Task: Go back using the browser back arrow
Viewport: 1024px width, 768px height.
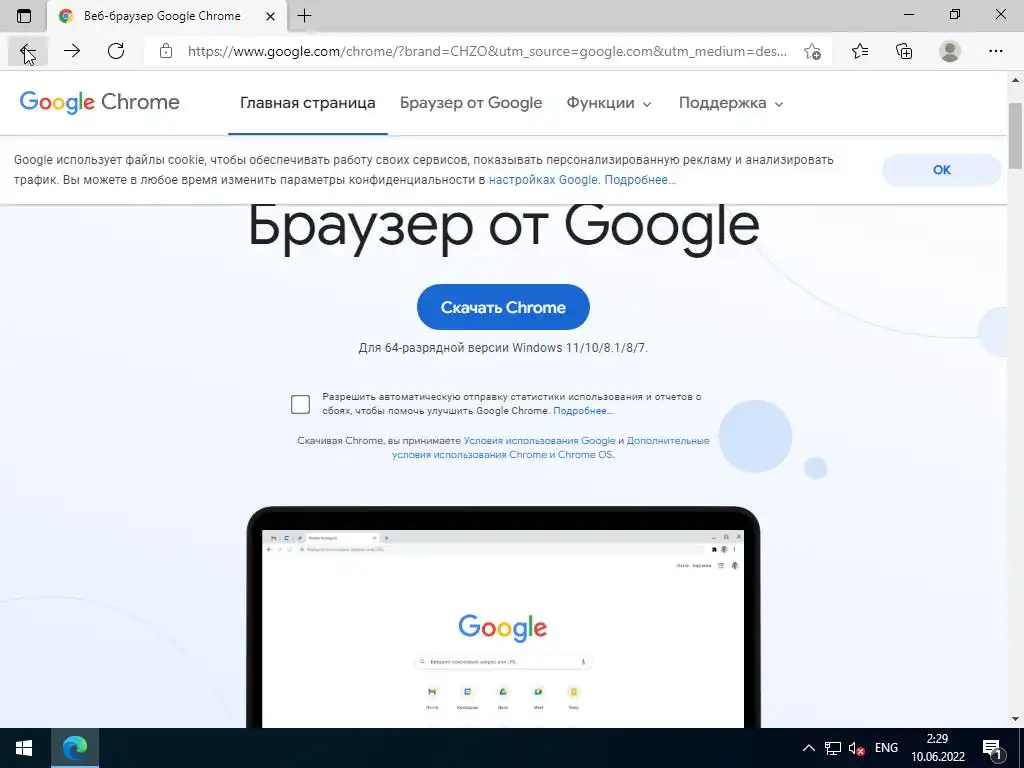Action: (27, 51)
